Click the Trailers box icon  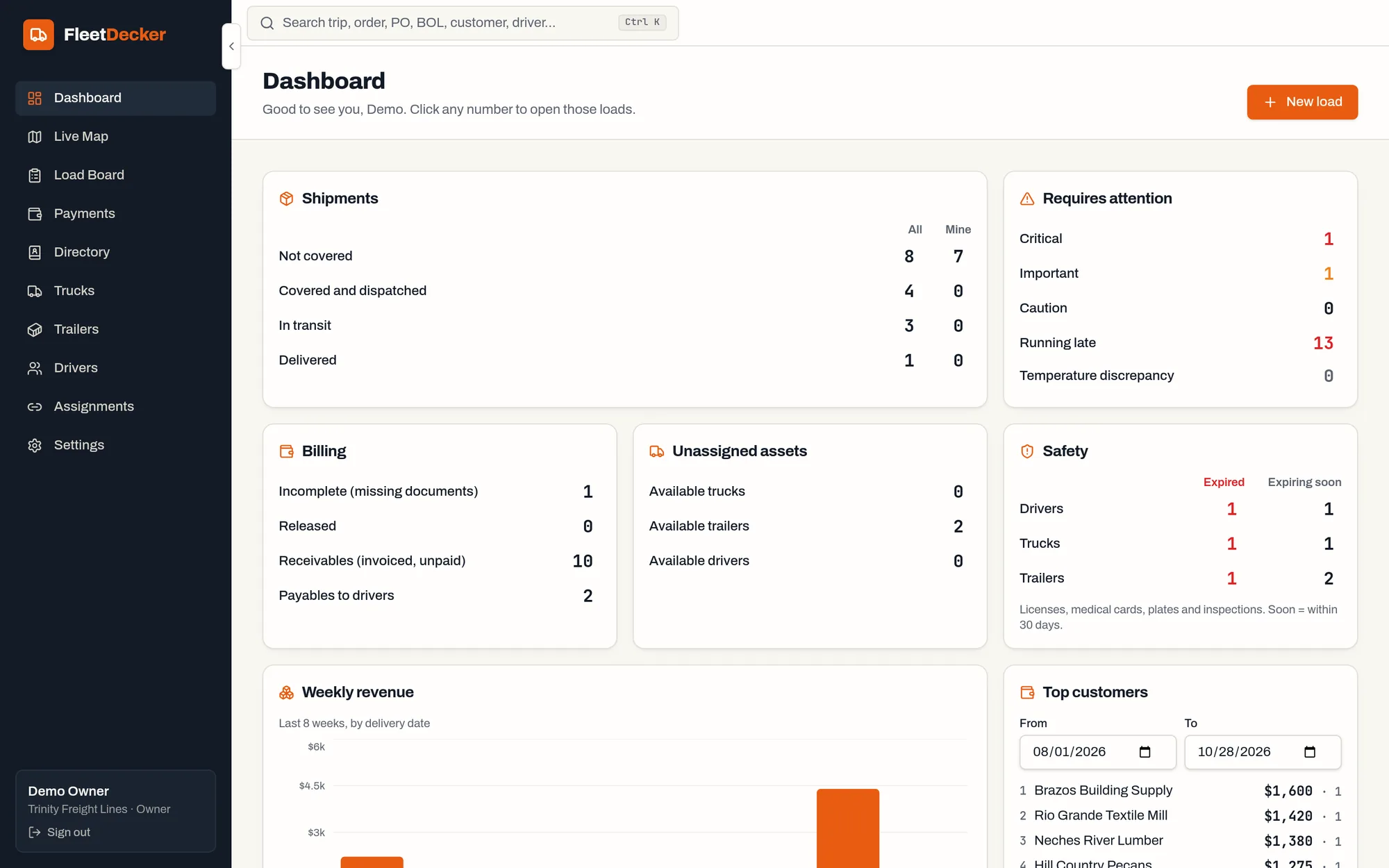[x=35, y=330]
